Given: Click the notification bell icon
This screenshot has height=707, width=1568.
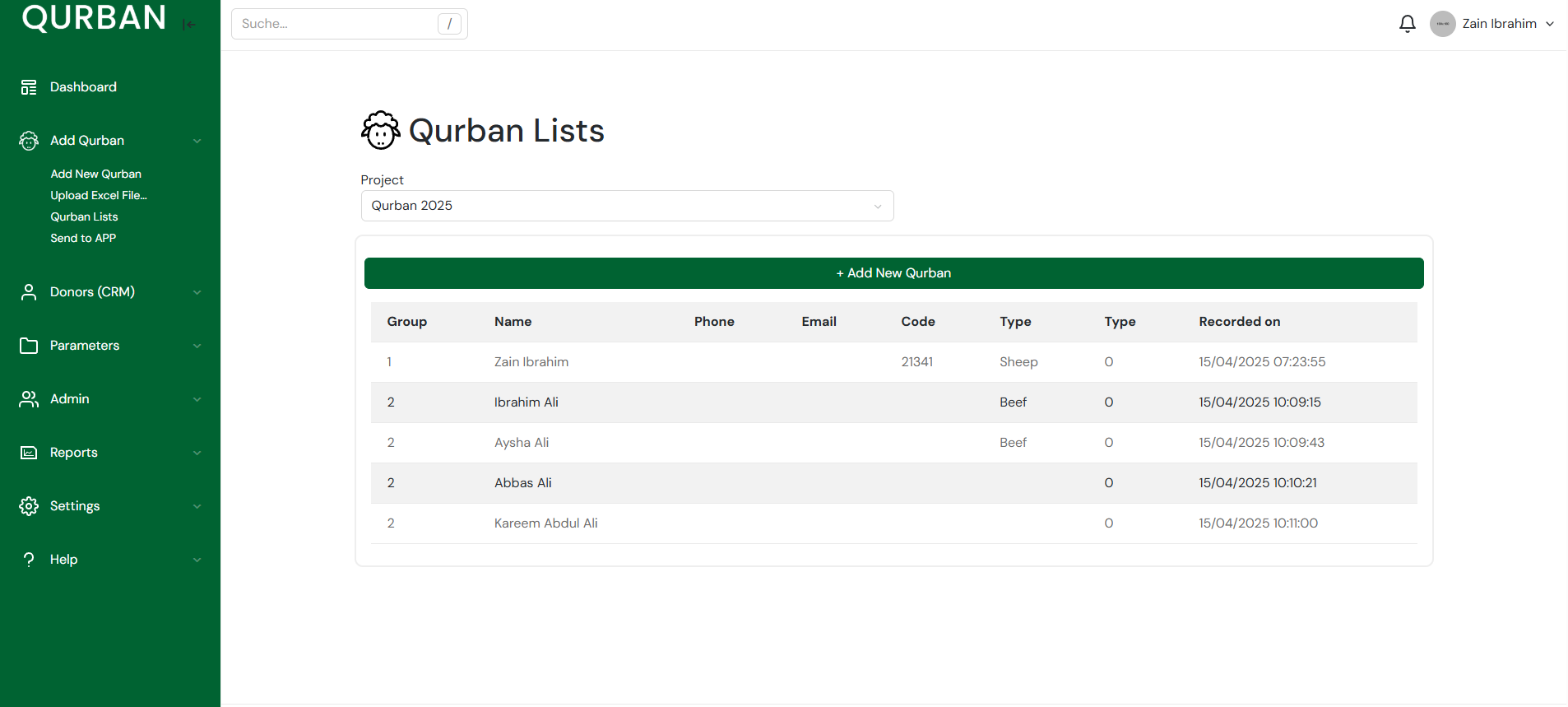Looking at the screenshot, I should (x=1407, y=24).
